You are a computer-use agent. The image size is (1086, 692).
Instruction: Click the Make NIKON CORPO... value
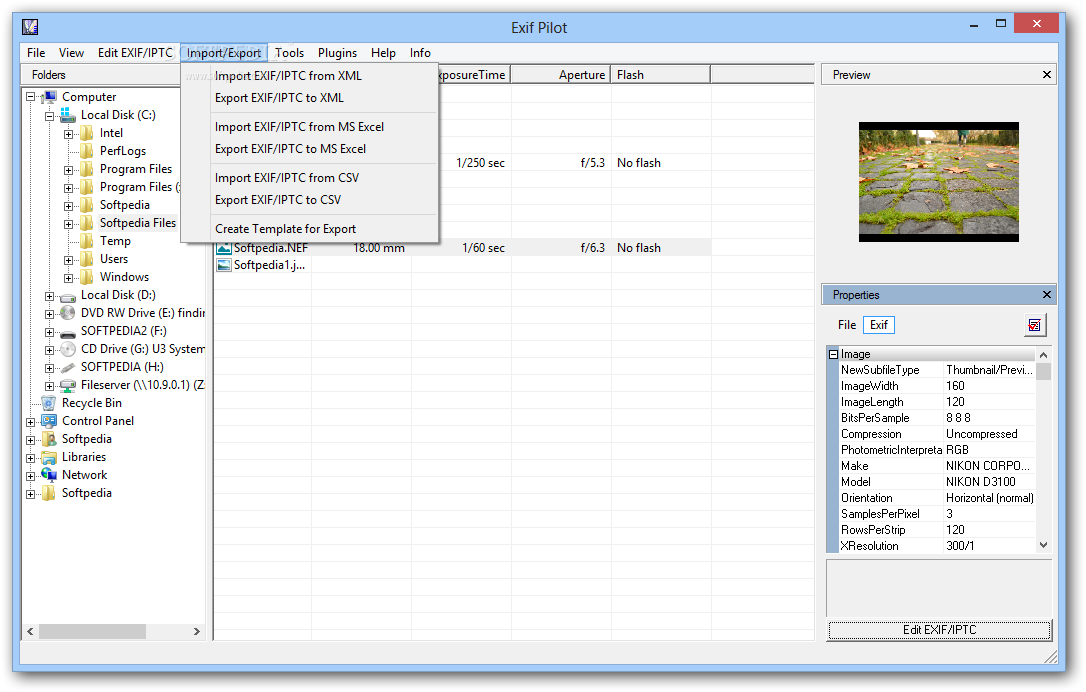click(988, 466)
